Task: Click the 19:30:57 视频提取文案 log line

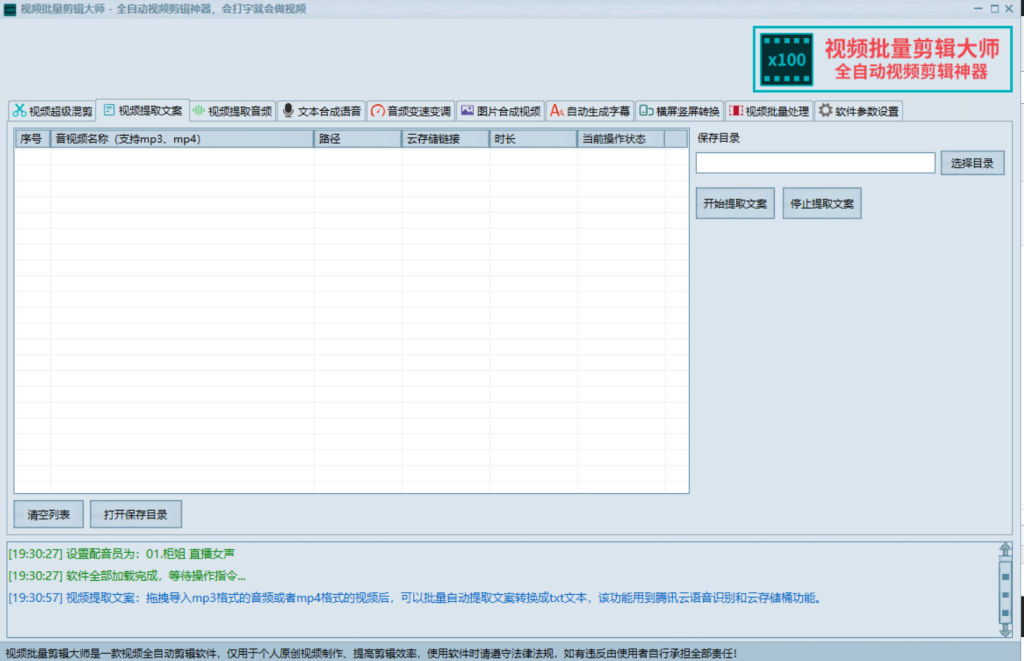Action: coord(415,598)
